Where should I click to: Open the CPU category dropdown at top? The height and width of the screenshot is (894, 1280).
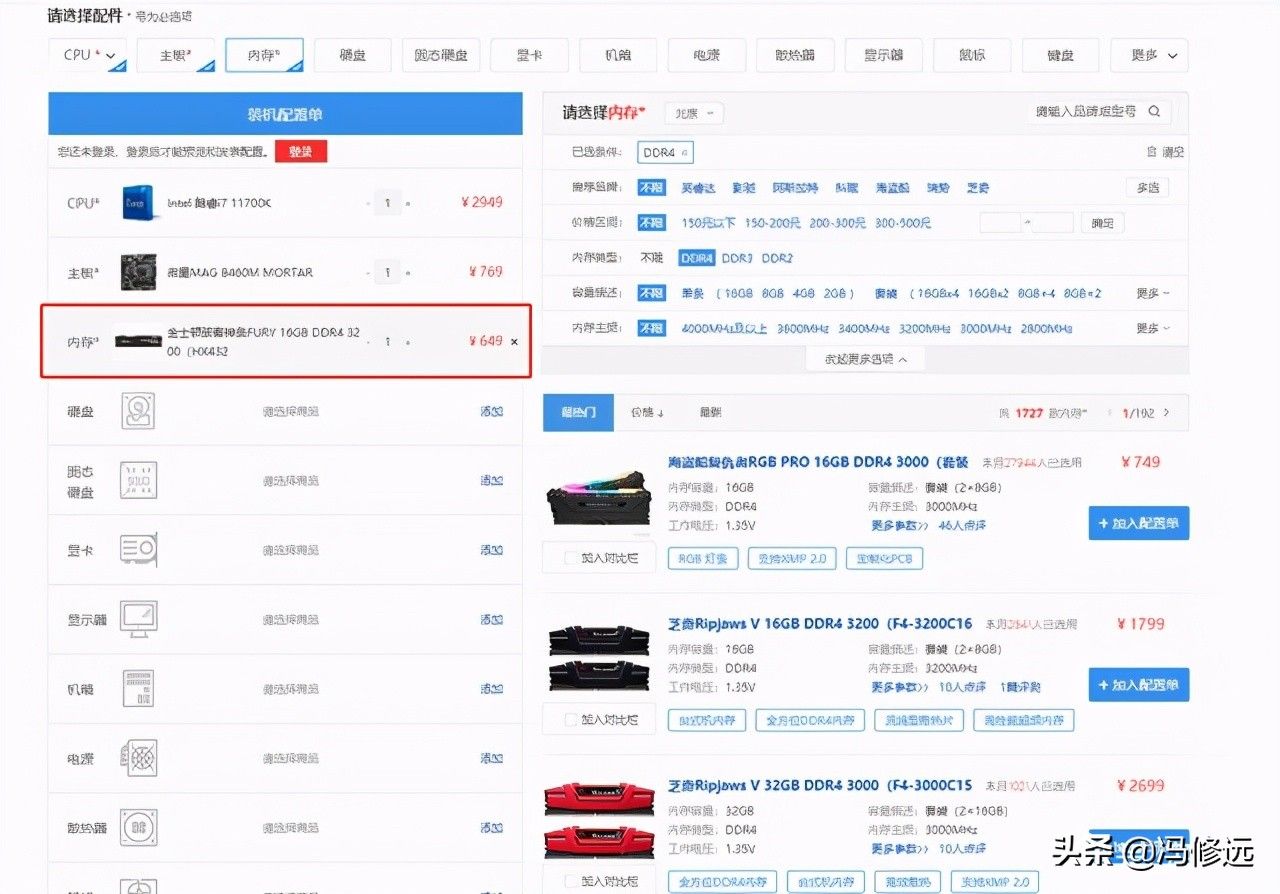pos(88,56)
